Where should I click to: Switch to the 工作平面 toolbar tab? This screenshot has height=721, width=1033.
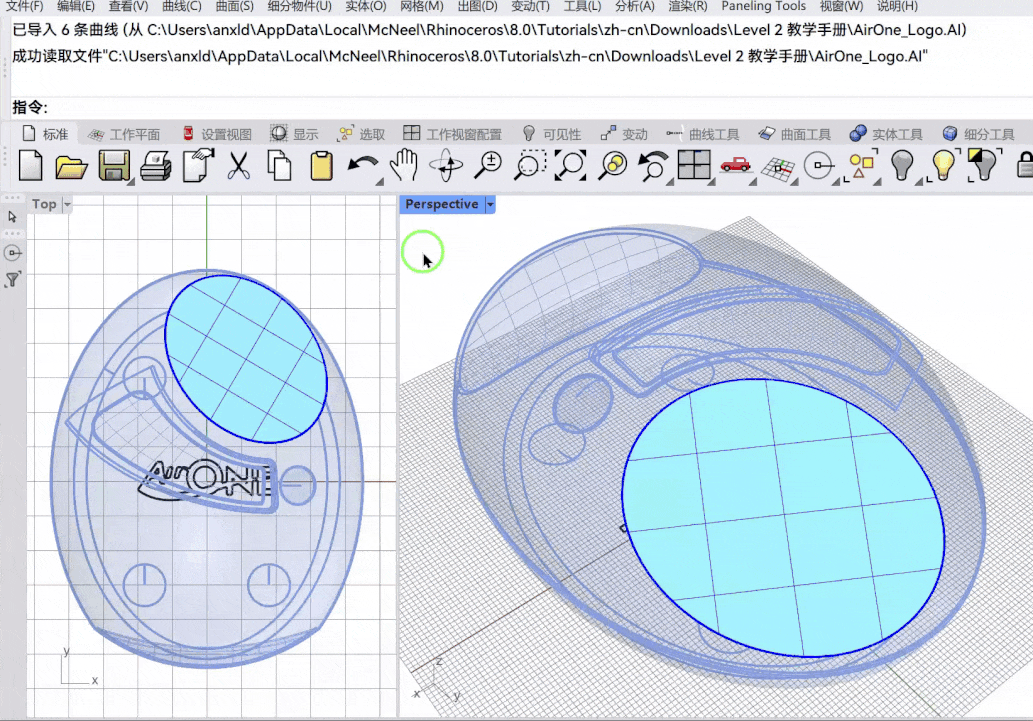point(134,134)
